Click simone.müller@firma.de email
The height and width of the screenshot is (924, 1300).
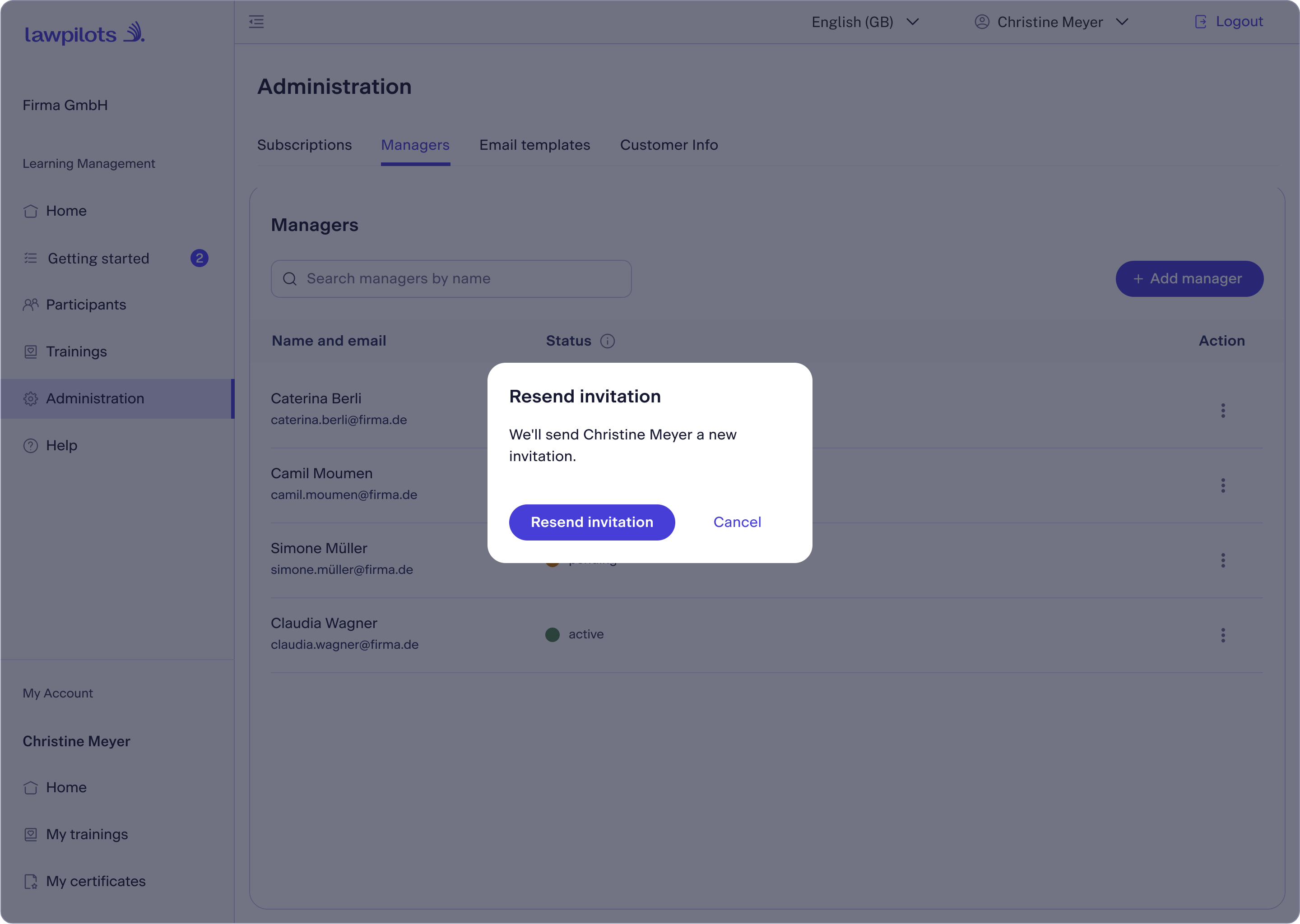[x=342, y=570]
